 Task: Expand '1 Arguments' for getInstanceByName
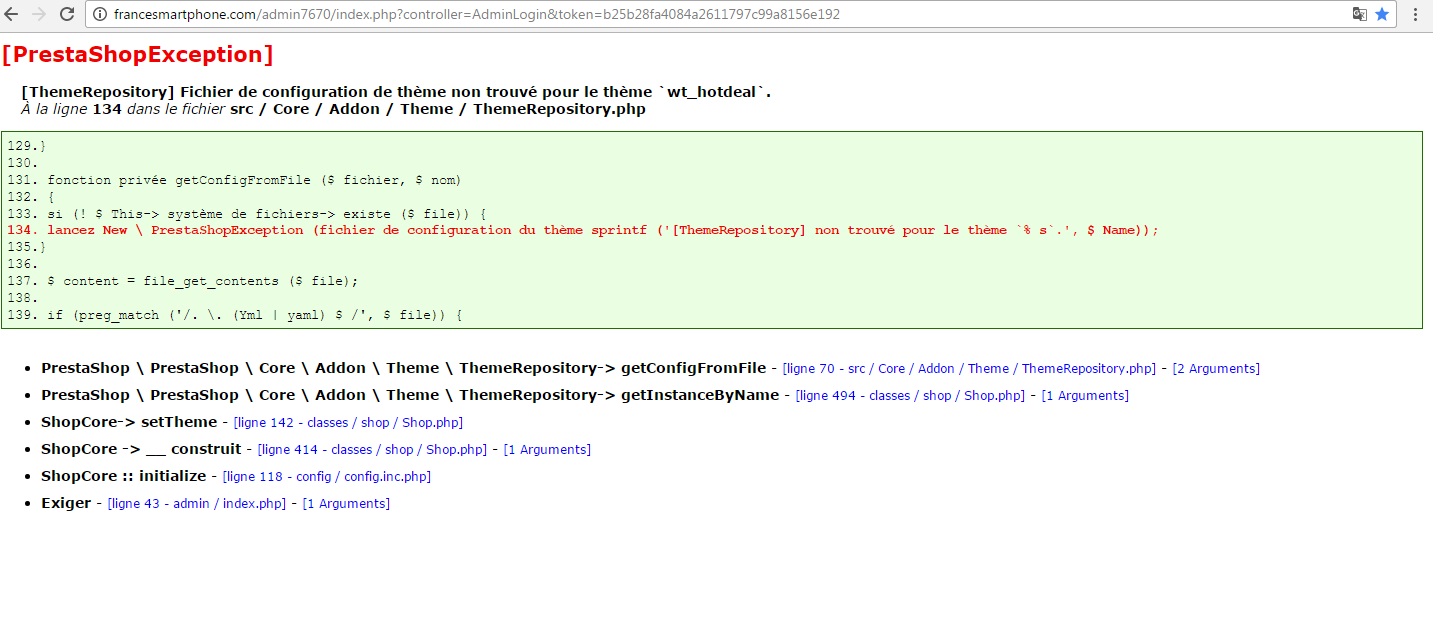(x=1085, y=396)
